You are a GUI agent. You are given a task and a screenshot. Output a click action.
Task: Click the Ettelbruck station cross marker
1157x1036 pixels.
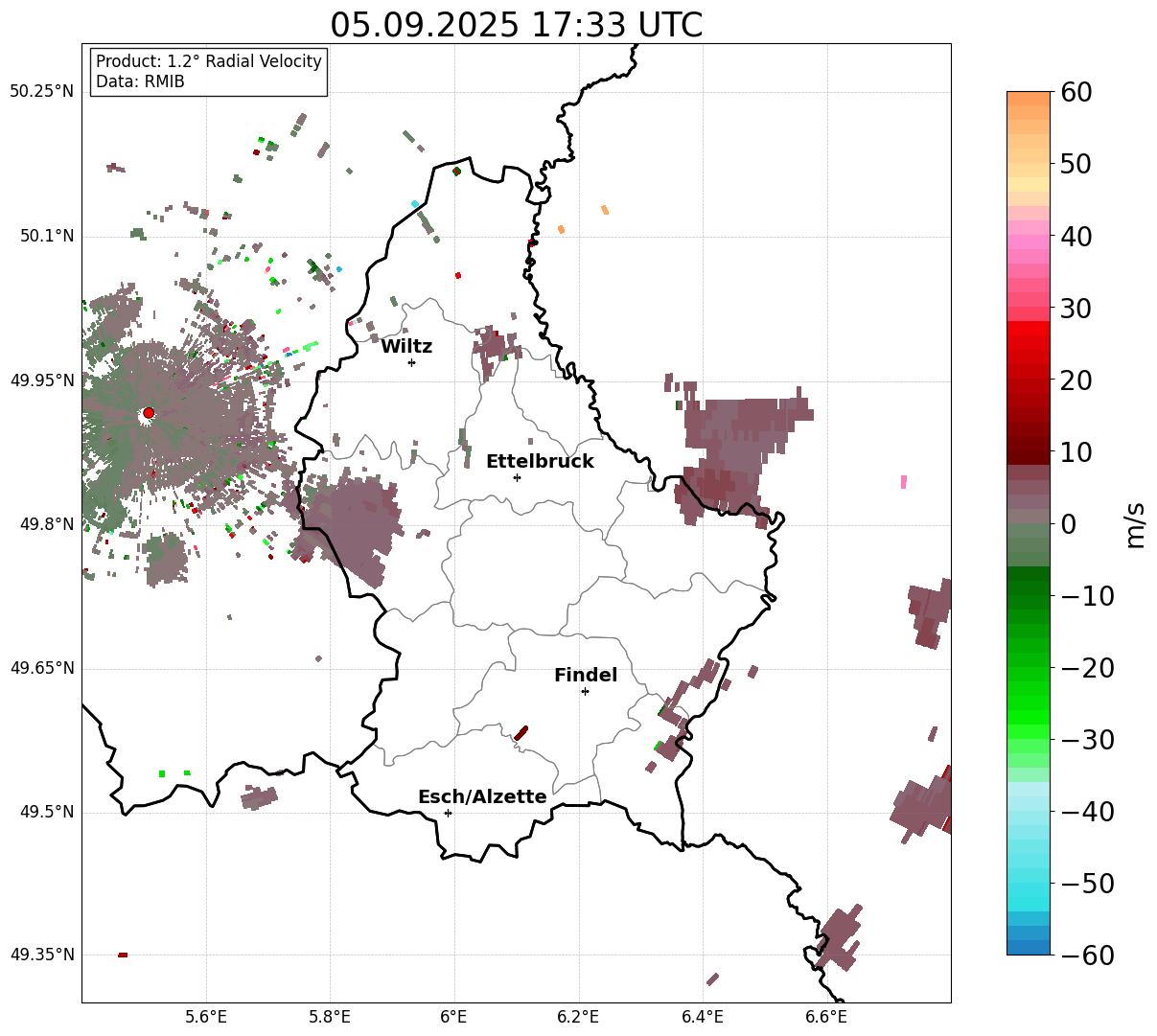pyautogui.click(x=517, y=477)
